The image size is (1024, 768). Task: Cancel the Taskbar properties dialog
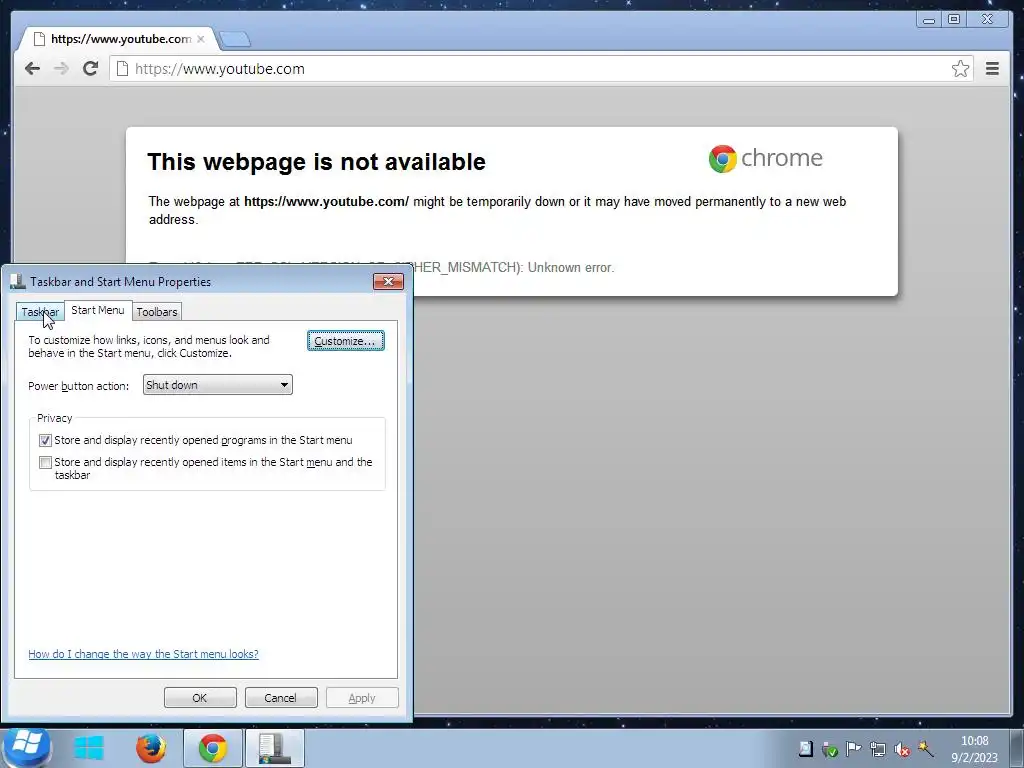[281, 697]
